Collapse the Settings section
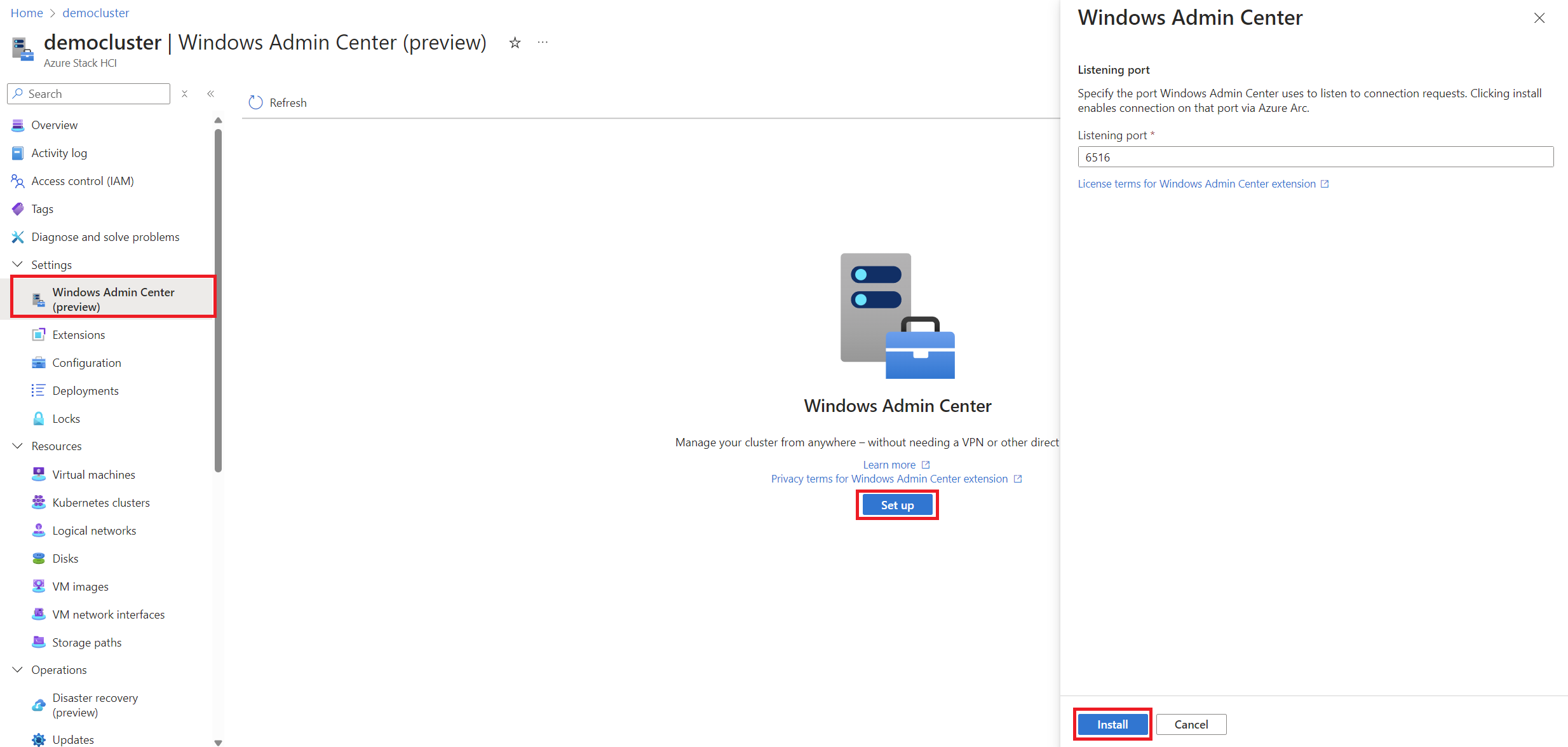1568x747 pixels. [18, 264]
